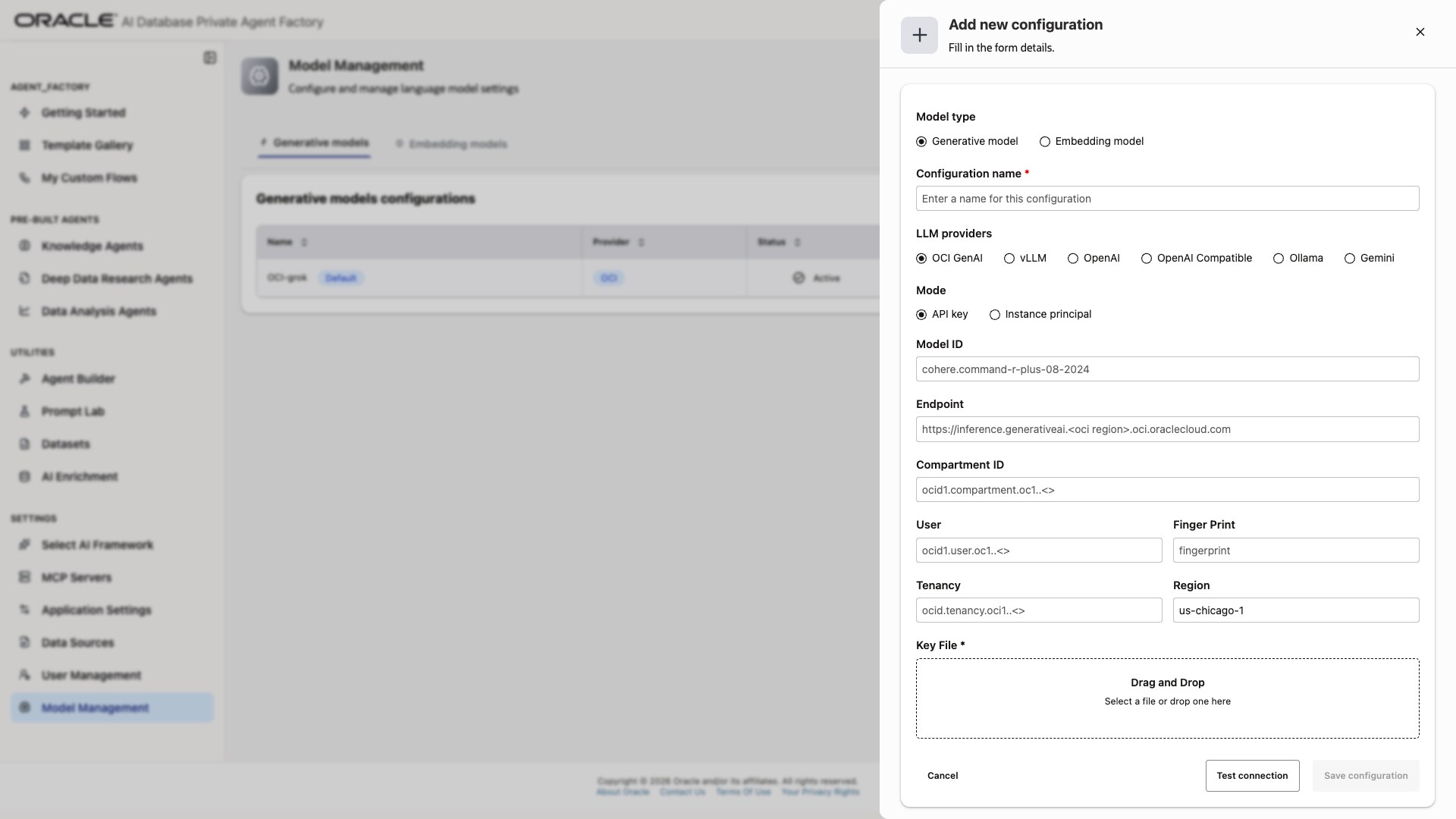Click the Deep Data Research Agents icon

tap(25, 279)
